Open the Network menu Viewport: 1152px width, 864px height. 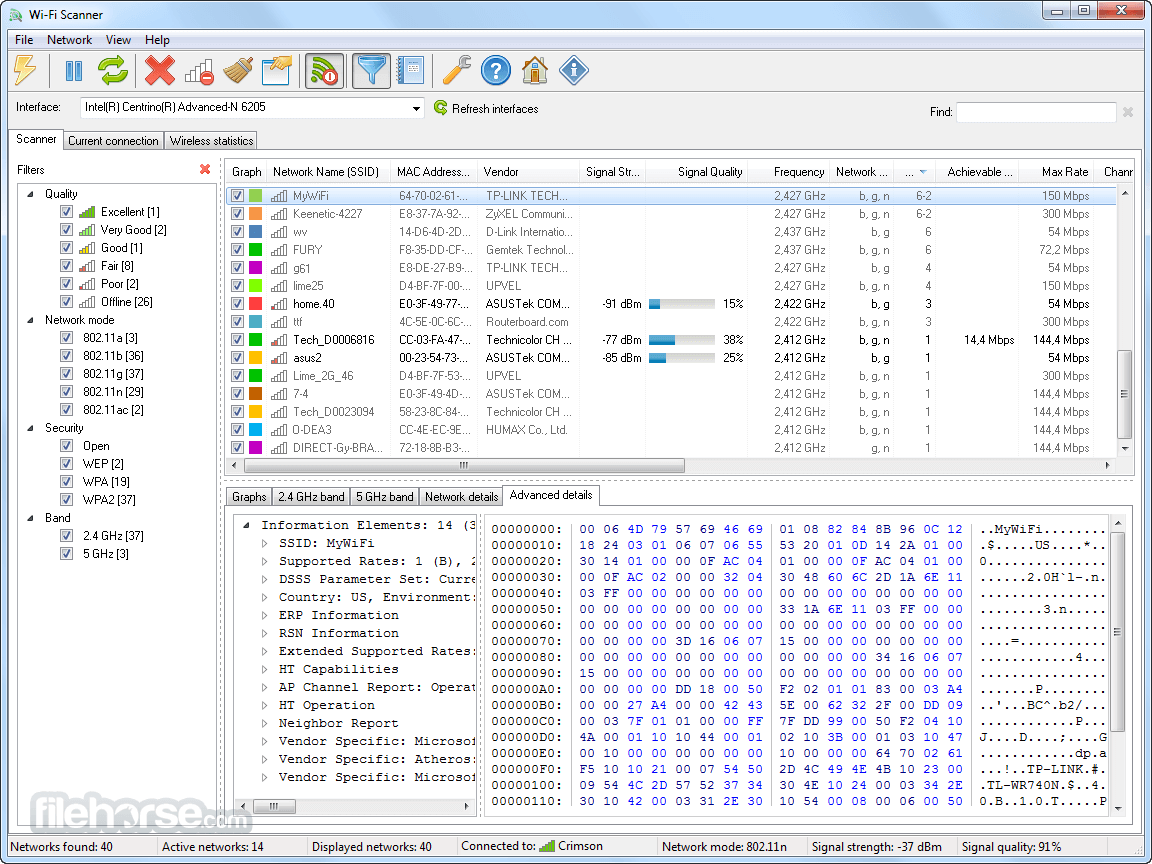tap(70, 40)
